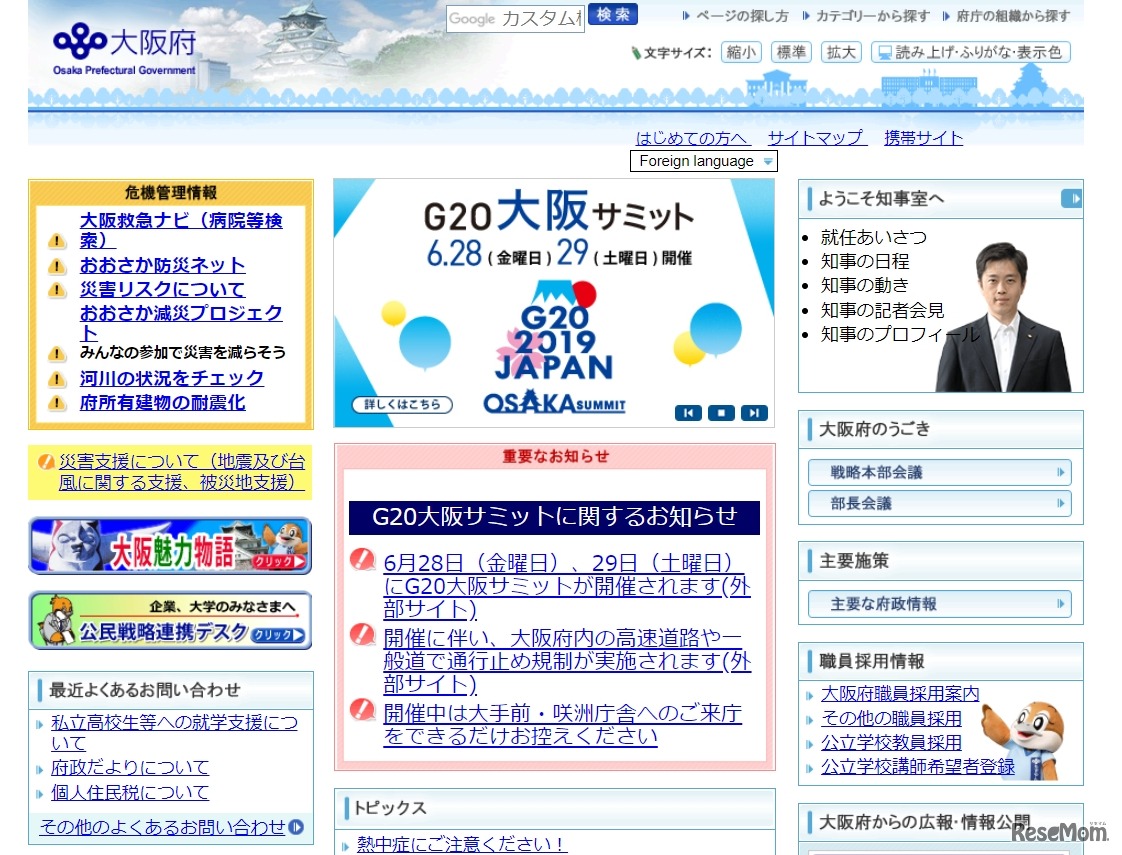Open 知事の記者会見 in governor's office list

coord(882,311)
